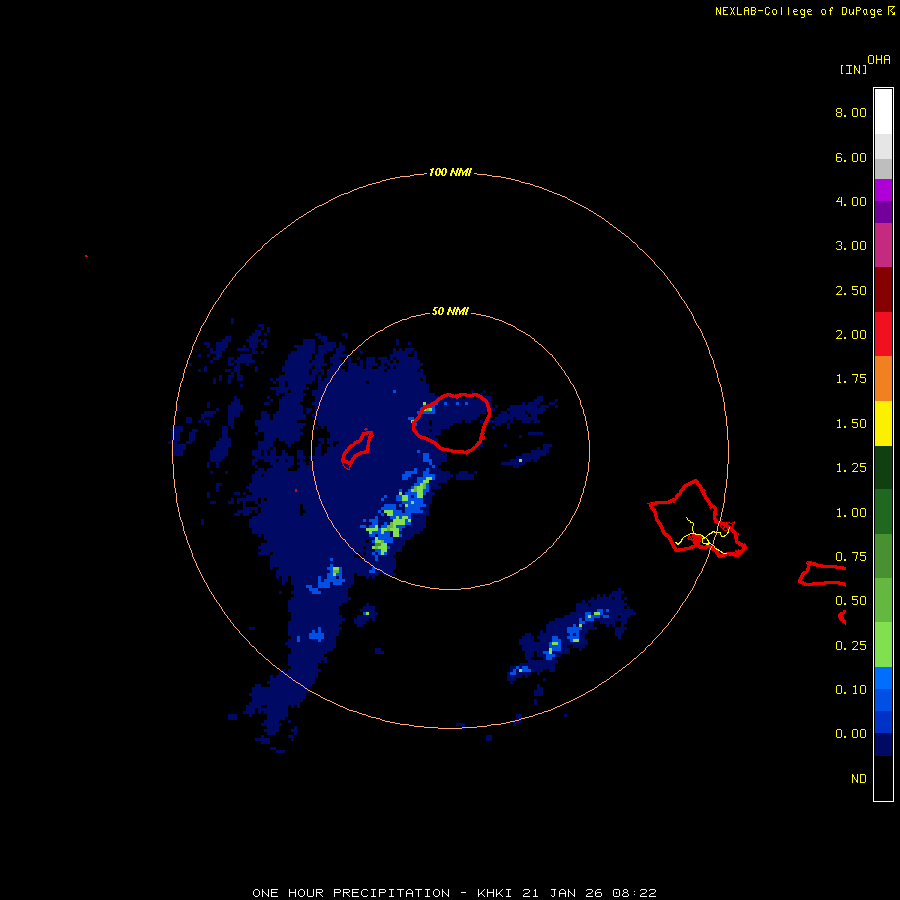This screenshot has height=900, width=900.
Task: Click the 1.75 legend value
Action: [851, 379]
